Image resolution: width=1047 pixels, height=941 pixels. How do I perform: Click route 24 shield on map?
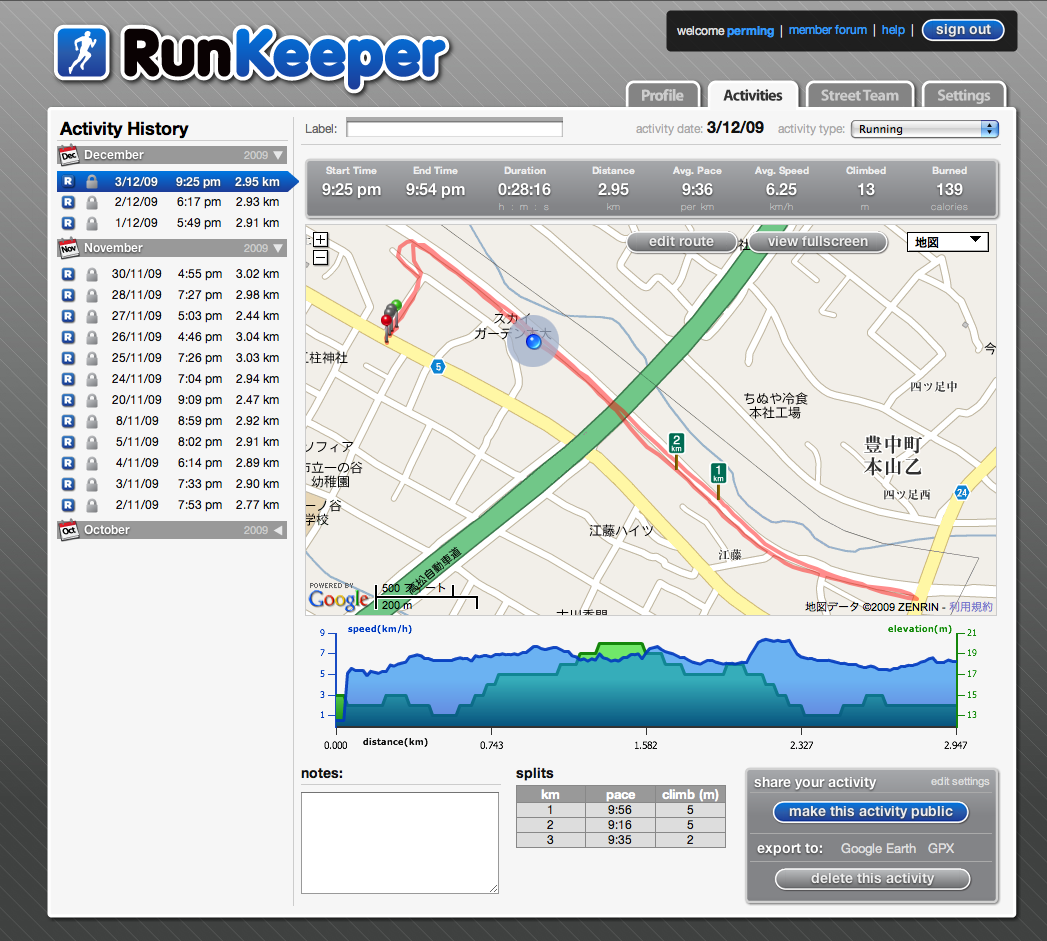tap(962, 493)
